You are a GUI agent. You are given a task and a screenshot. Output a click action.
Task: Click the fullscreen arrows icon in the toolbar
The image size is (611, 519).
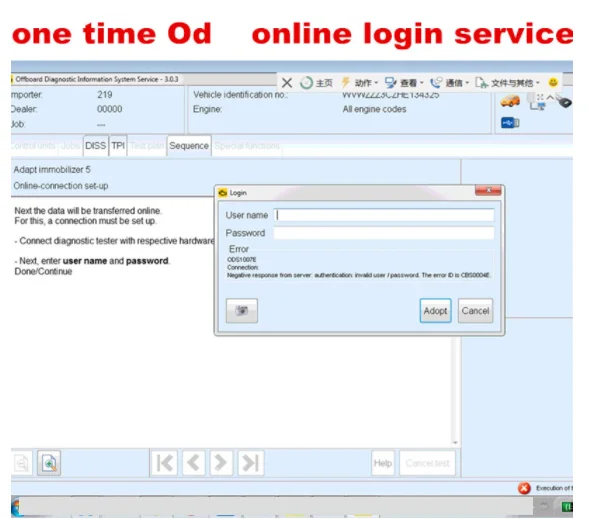540,97
